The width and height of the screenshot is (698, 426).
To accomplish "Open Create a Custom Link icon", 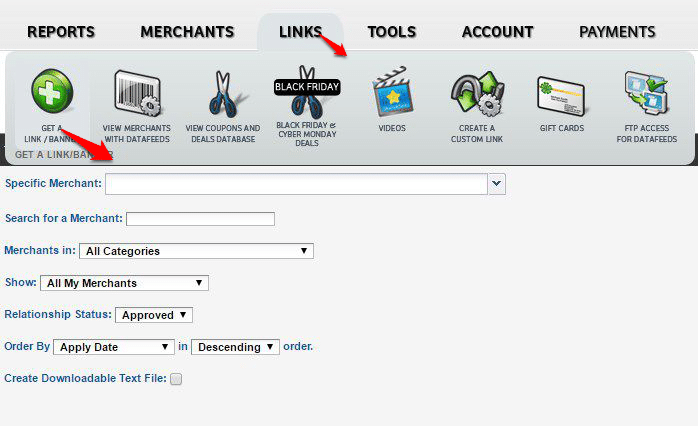I will pos(477,93).
